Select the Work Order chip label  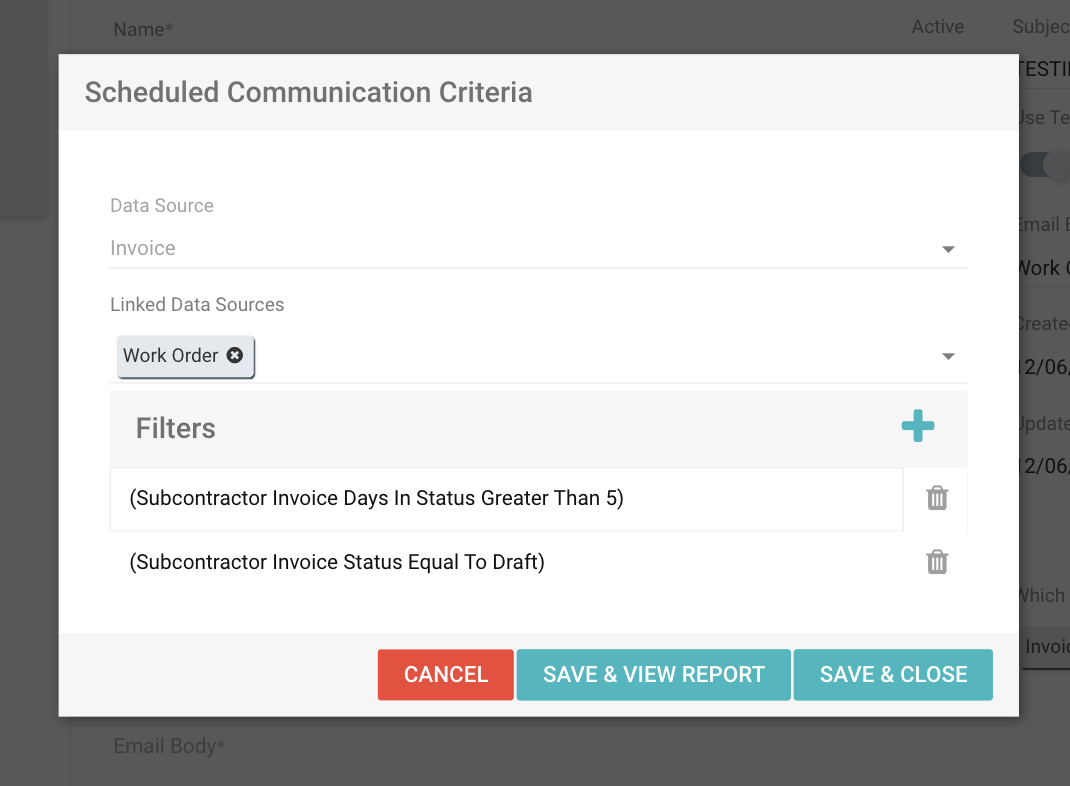[x=171, y=355]
